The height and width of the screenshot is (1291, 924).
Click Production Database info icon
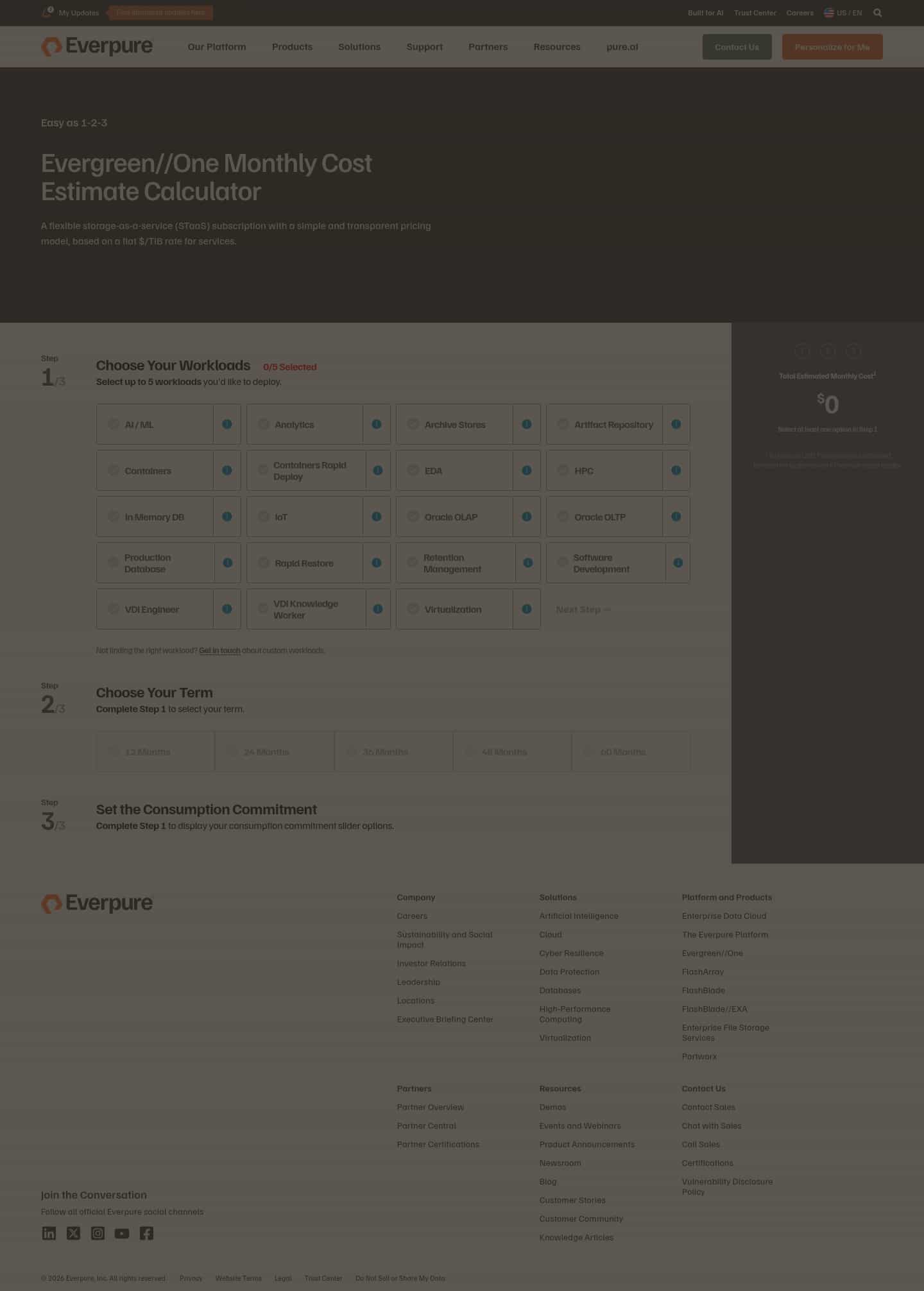(228, 563)
